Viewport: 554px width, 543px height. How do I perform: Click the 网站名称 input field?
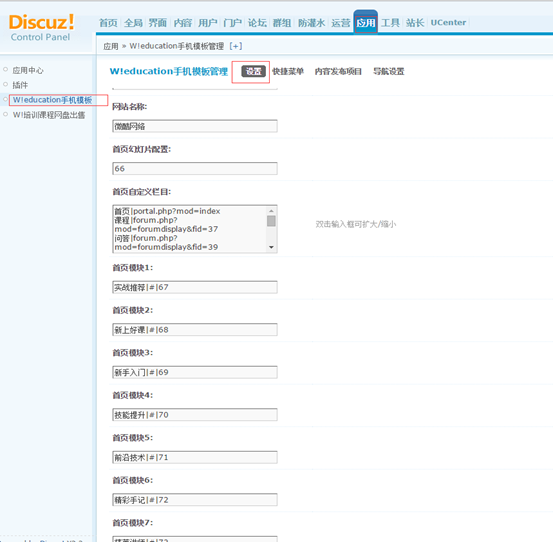click(x=195, y=126)
